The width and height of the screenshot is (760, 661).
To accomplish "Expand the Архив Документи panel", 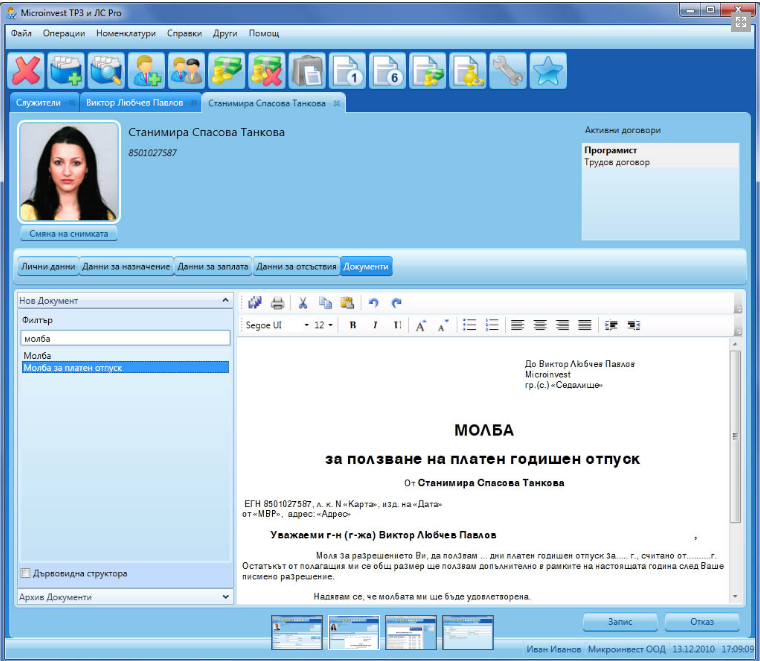I will [224, 597].
